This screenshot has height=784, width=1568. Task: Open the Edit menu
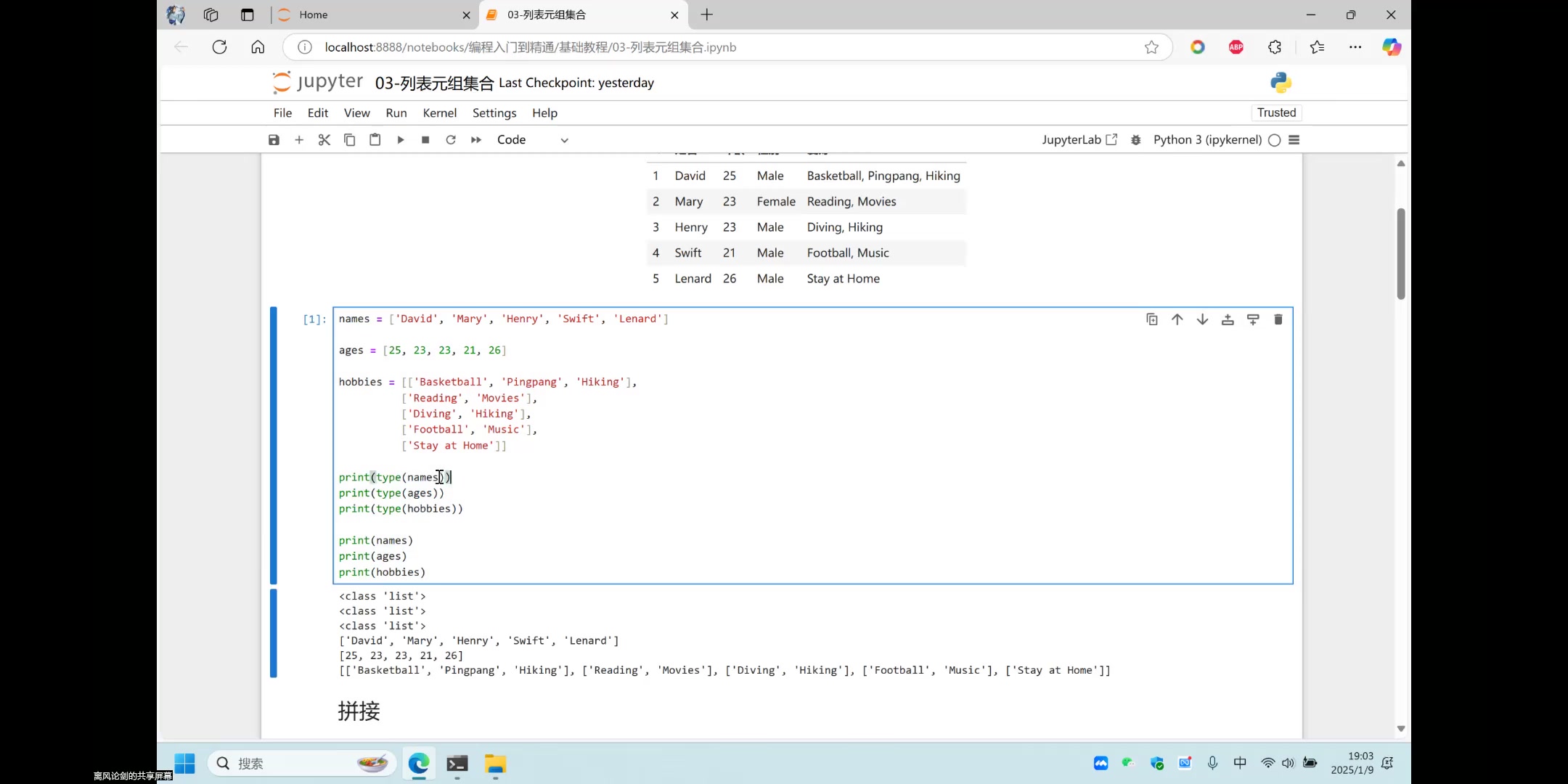pos(318,113)
